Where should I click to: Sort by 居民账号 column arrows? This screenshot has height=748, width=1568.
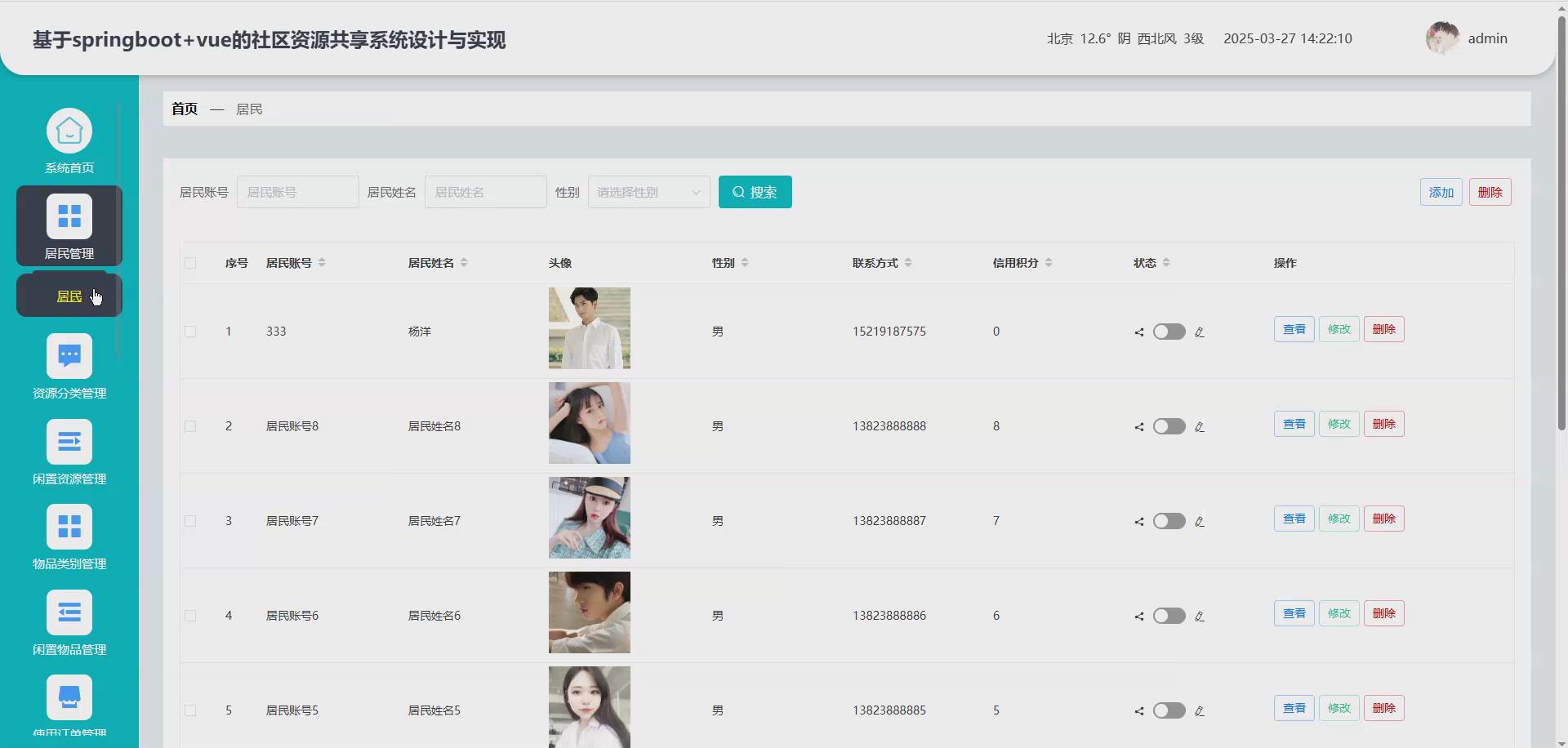point(322,263)
